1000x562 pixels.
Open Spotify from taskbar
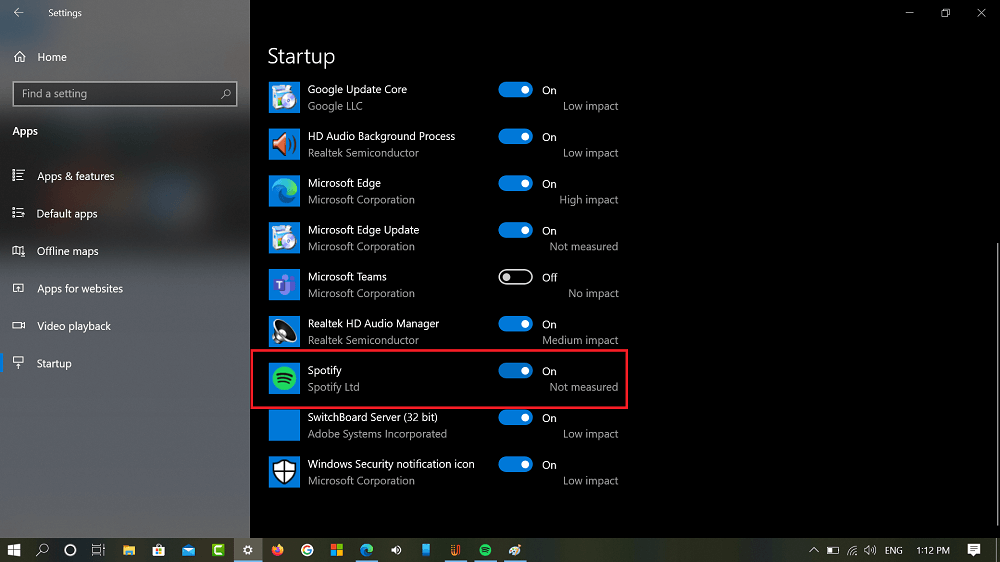485,550
